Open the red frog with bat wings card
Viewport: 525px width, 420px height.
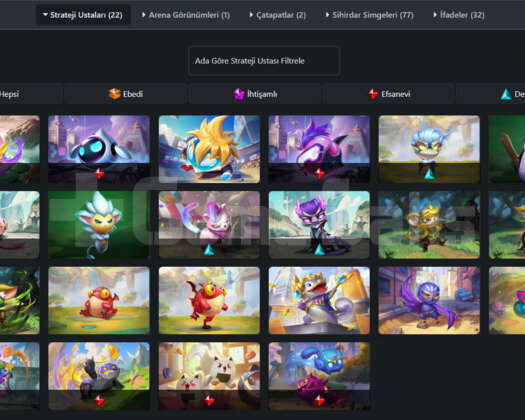point(209,300)
